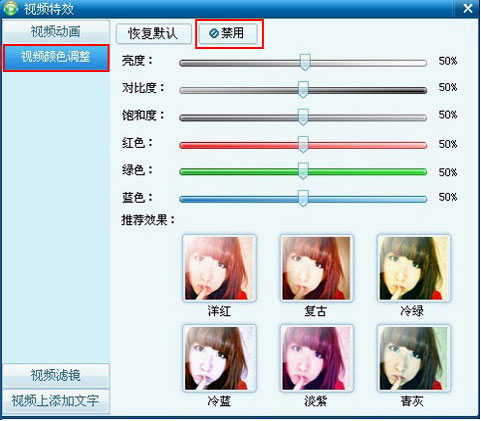Choose the 冷绿 effect thumbnail
The image size is (481, 421).
[413, 268]
